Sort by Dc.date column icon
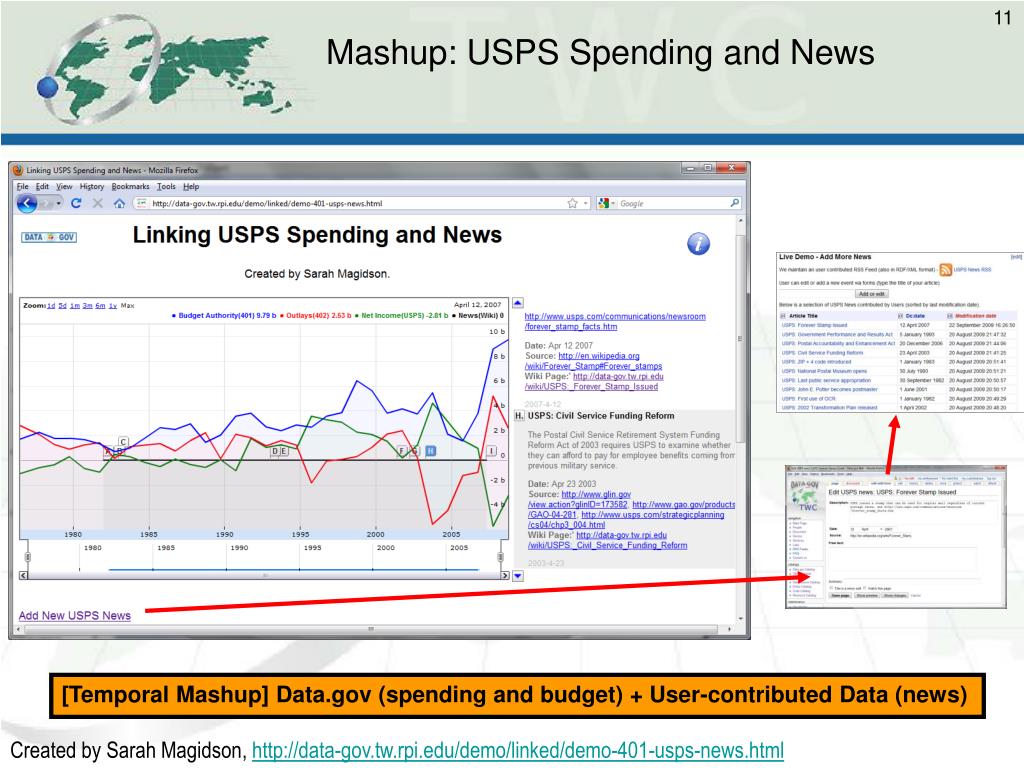 tap(901, 316)
